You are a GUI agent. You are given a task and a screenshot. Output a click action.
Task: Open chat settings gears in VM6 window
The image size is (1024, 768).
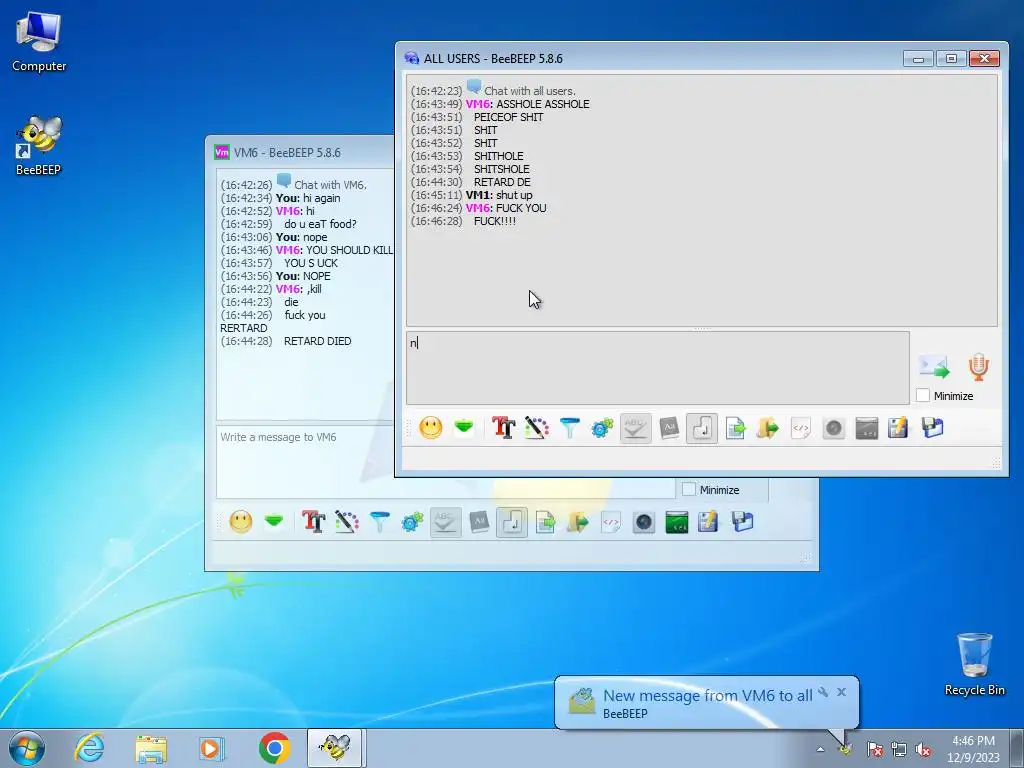pyautogui.click(x=412, y=522)
